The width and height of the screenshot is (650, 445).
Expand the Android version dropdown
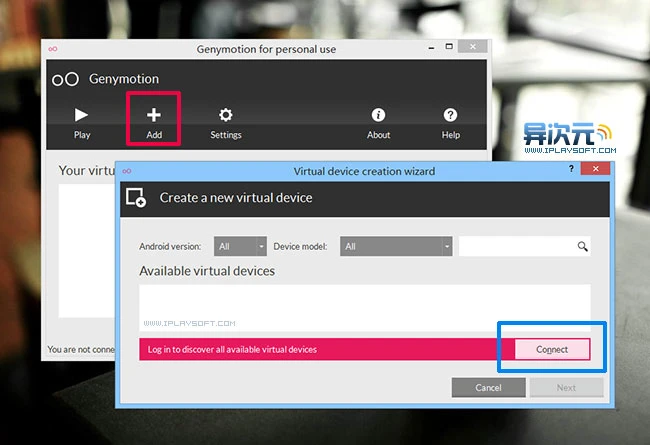tap(240, 246)
